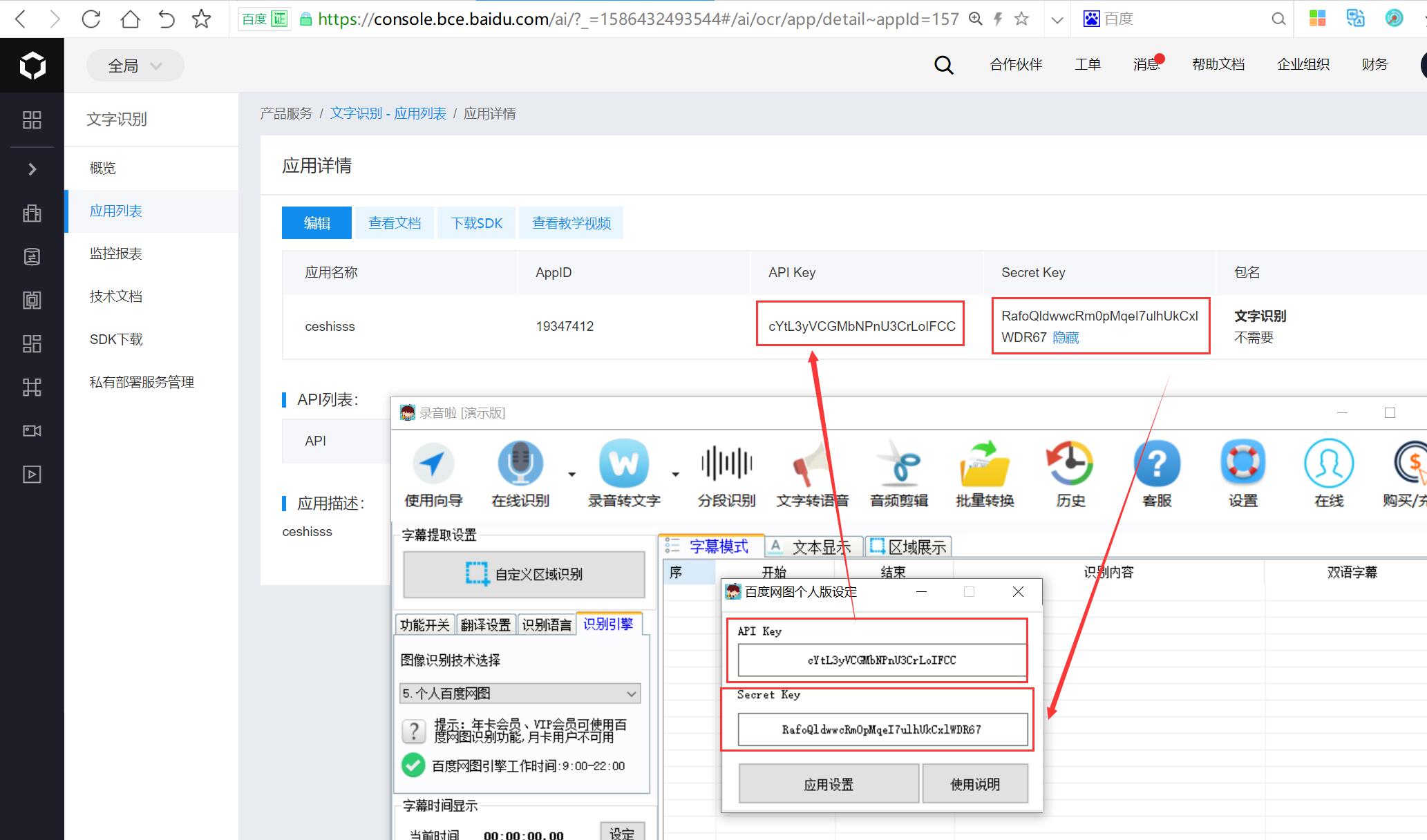1427x840 pixels.
Task: Click the API Key input field
Action: tap(882, 660)
